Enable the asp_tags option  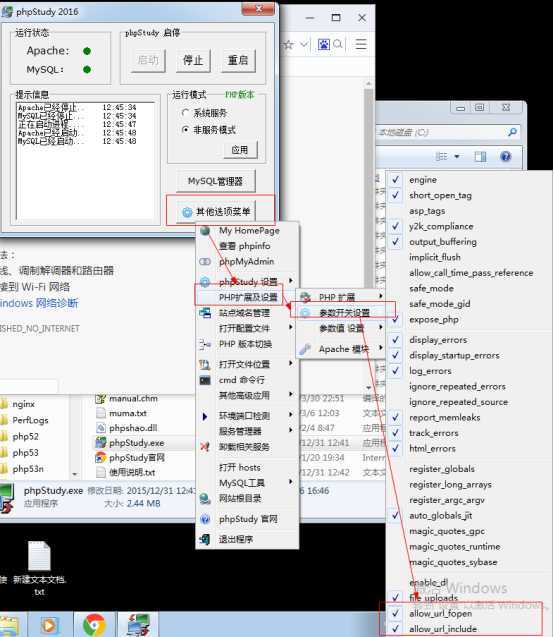pyautogui.click(x=427, y=211)
